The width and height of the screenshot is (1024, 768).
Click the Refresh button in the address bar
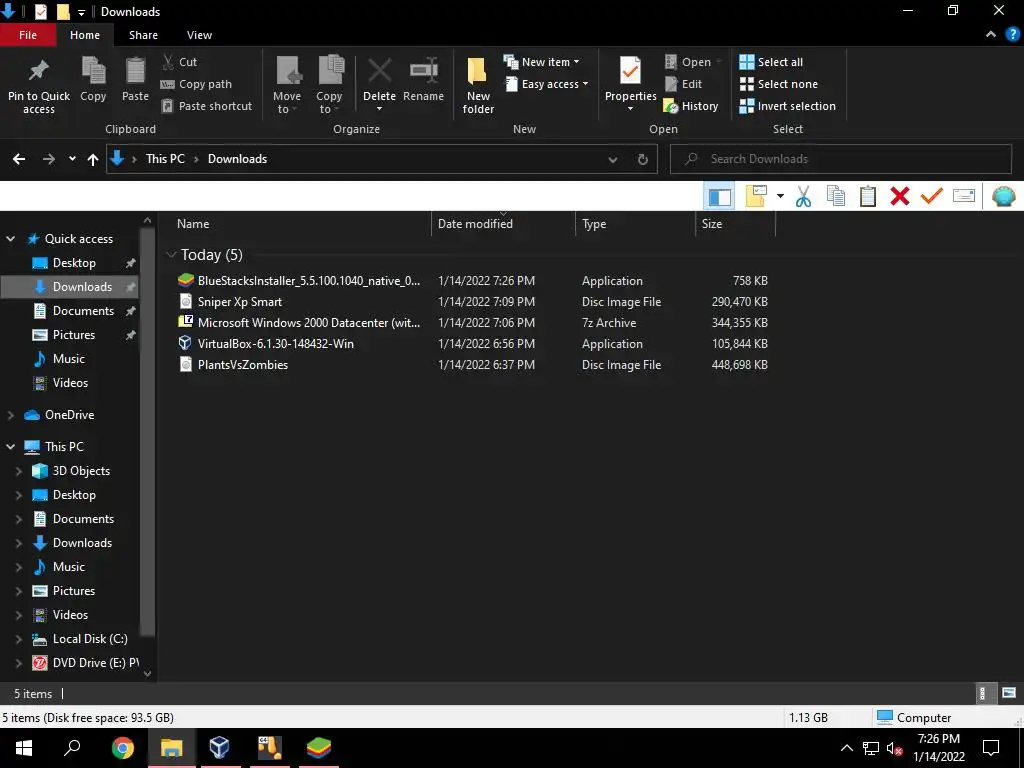(x=643, y=159)
